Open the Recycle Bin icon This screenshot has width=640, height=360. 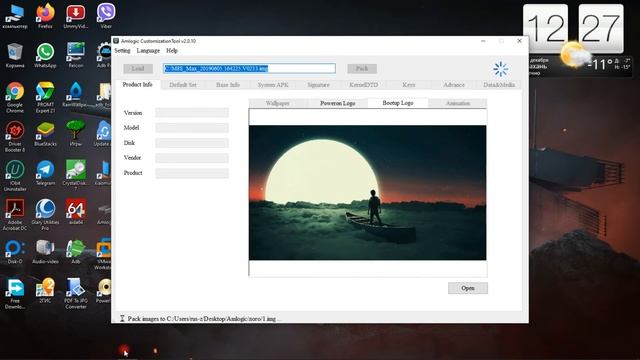[15, 55]
